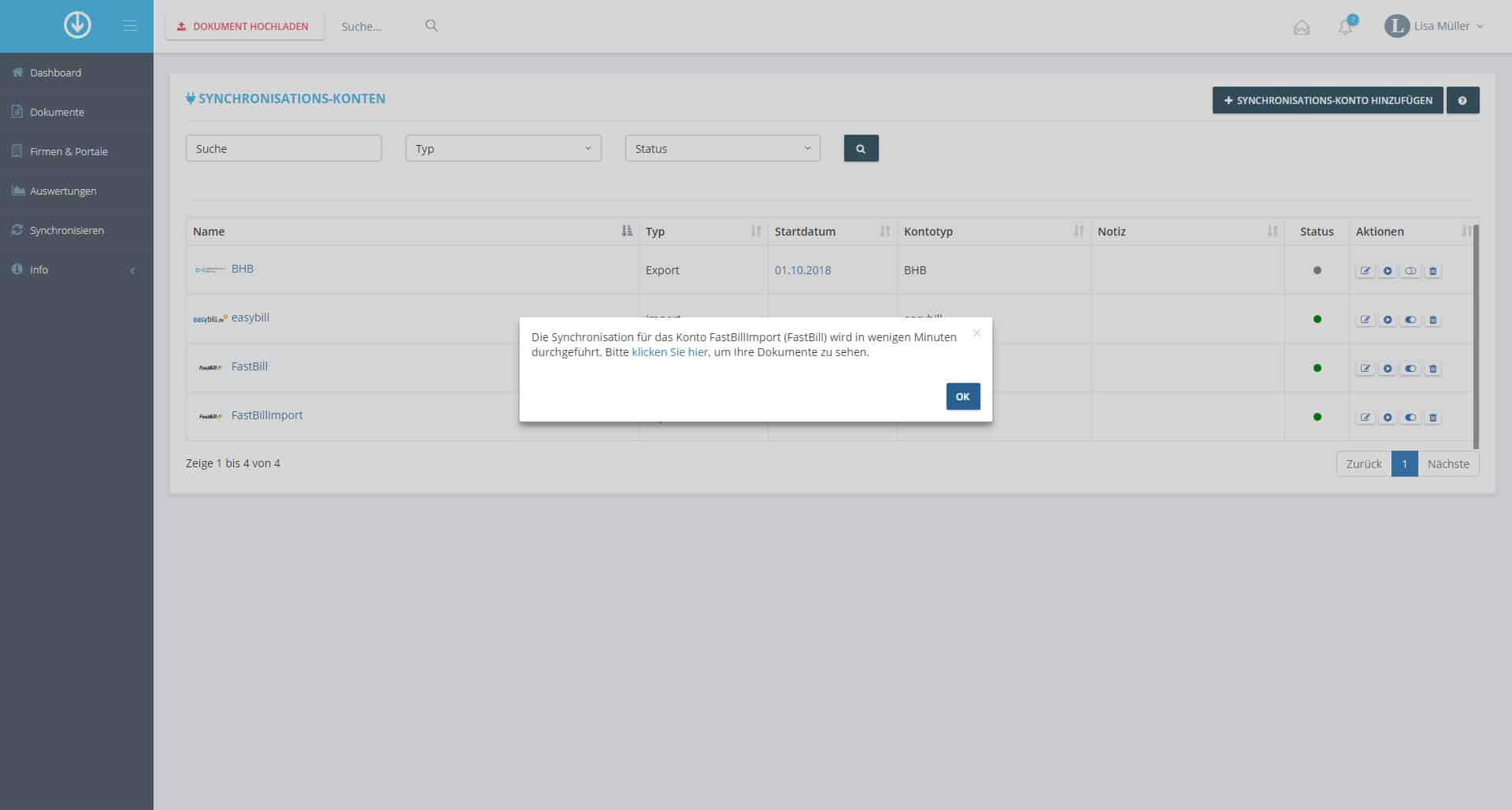Image resolution: width=1512 pixels, height=810 pixels.
Task: Edit the easybill account
Action: [1366, 320]
